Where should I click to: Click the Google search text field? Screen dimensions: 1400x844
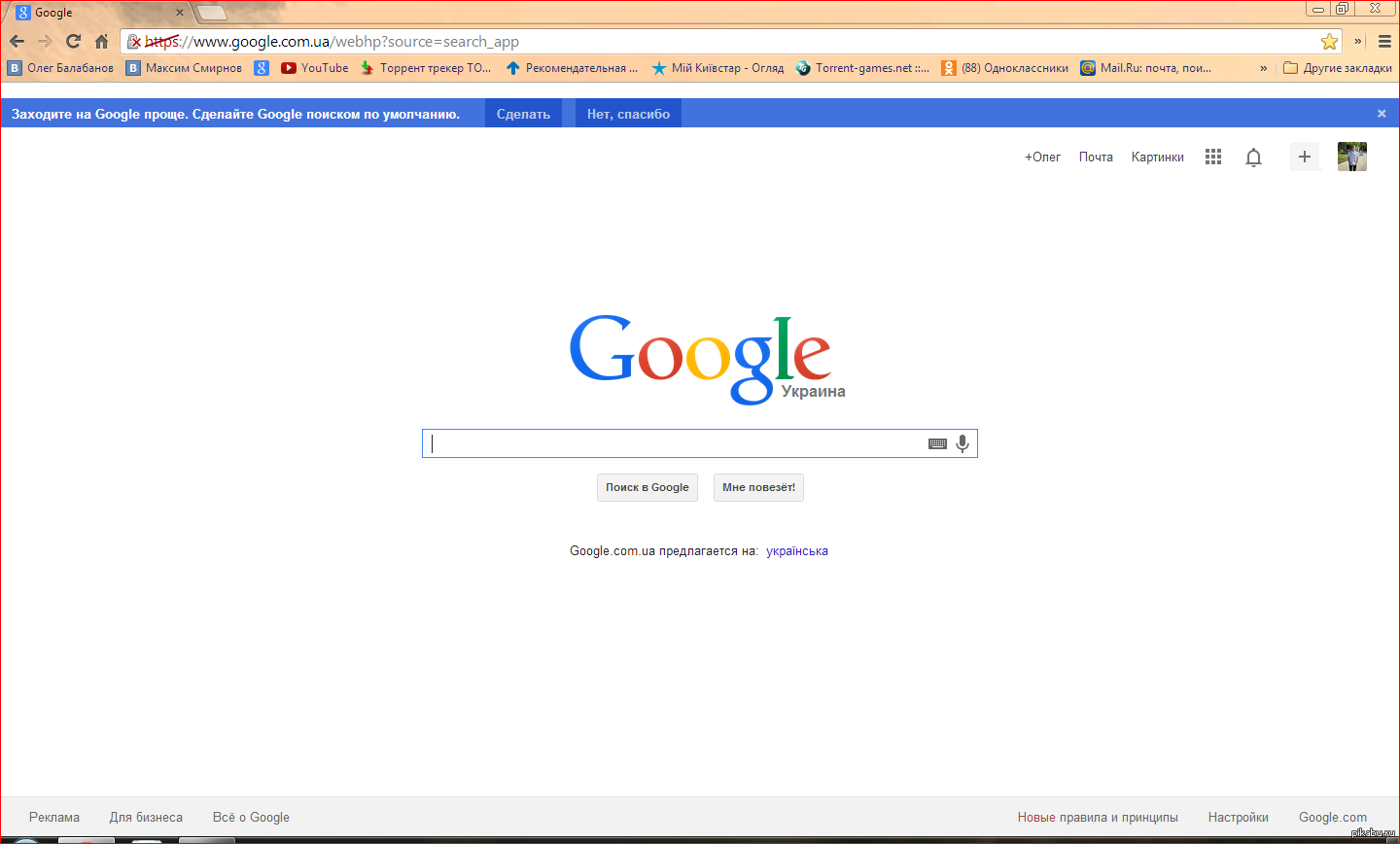(x=671, y=443)
